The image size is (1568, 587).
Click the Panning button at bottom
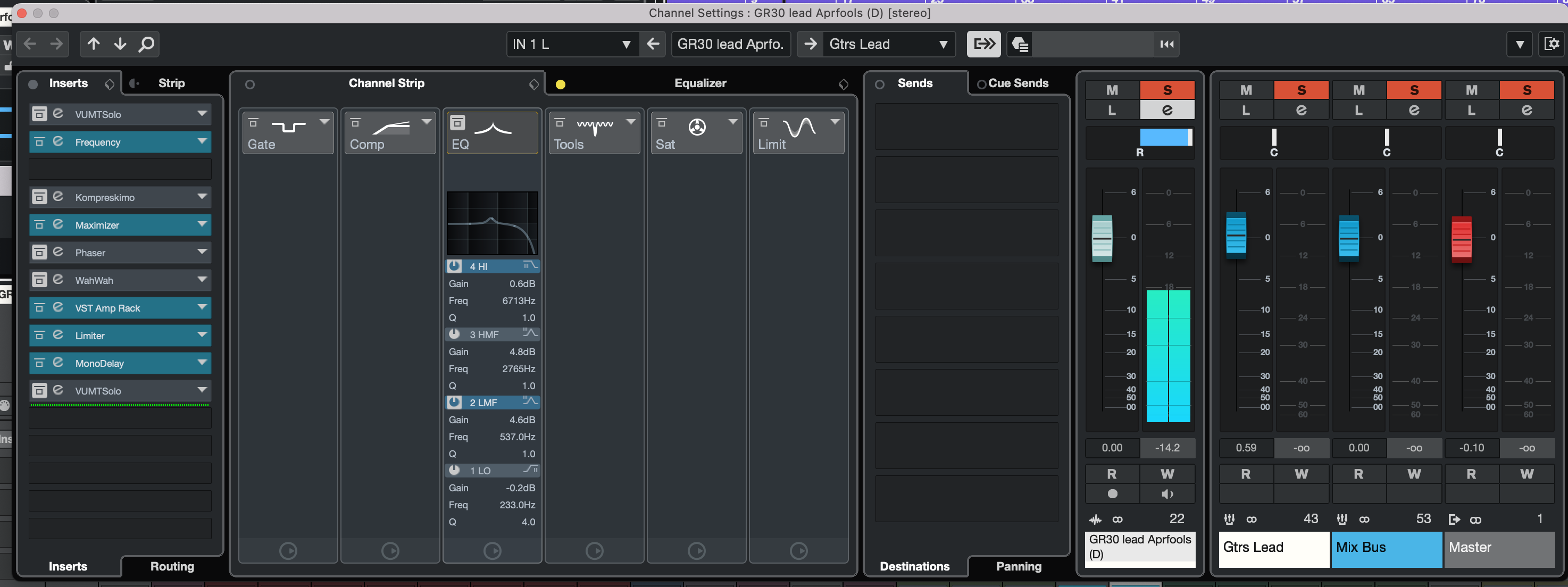[x=1019, y=566]
